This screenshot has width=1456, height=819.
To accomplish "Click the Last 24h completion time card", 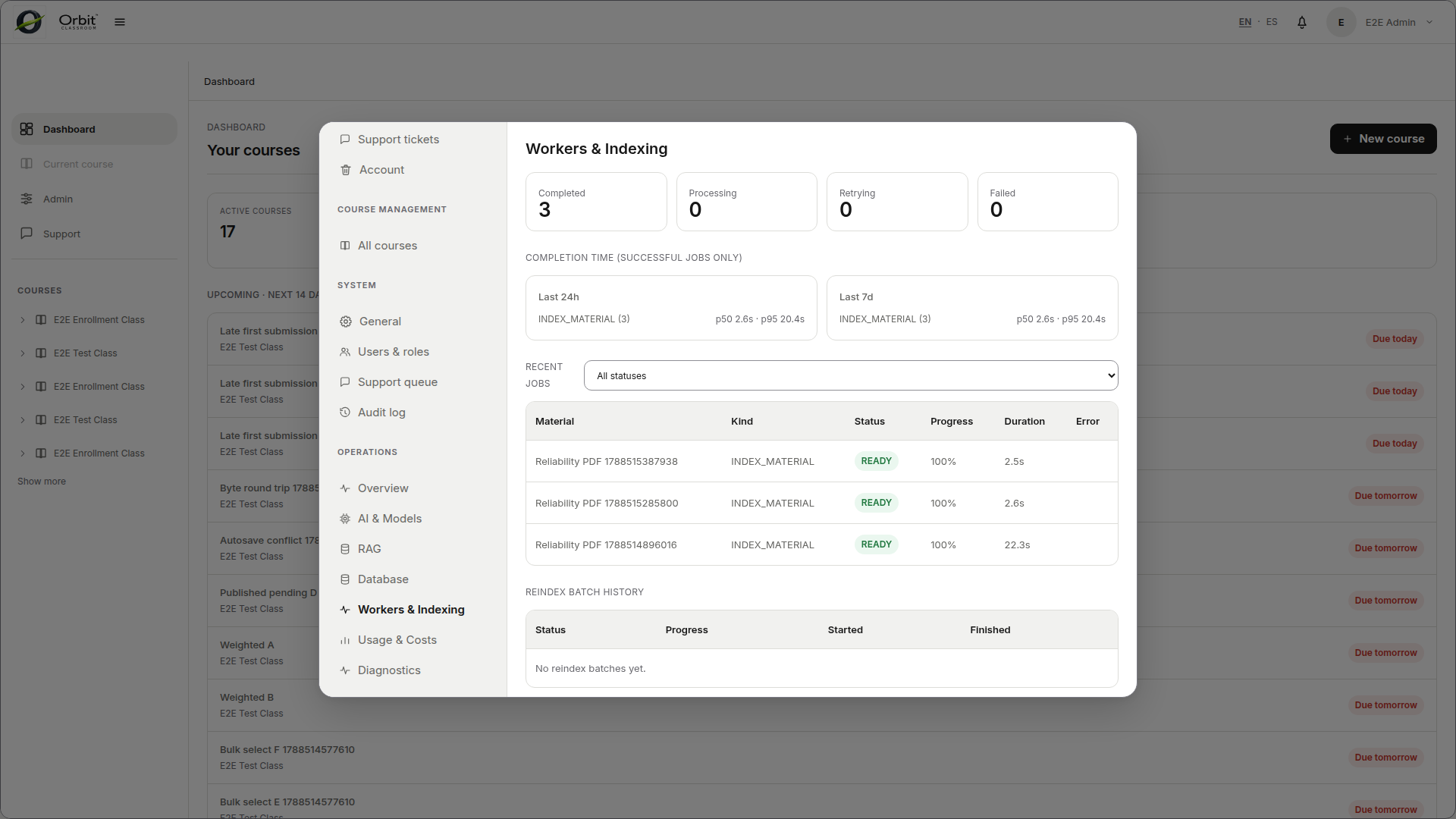I will click(671, 308).
